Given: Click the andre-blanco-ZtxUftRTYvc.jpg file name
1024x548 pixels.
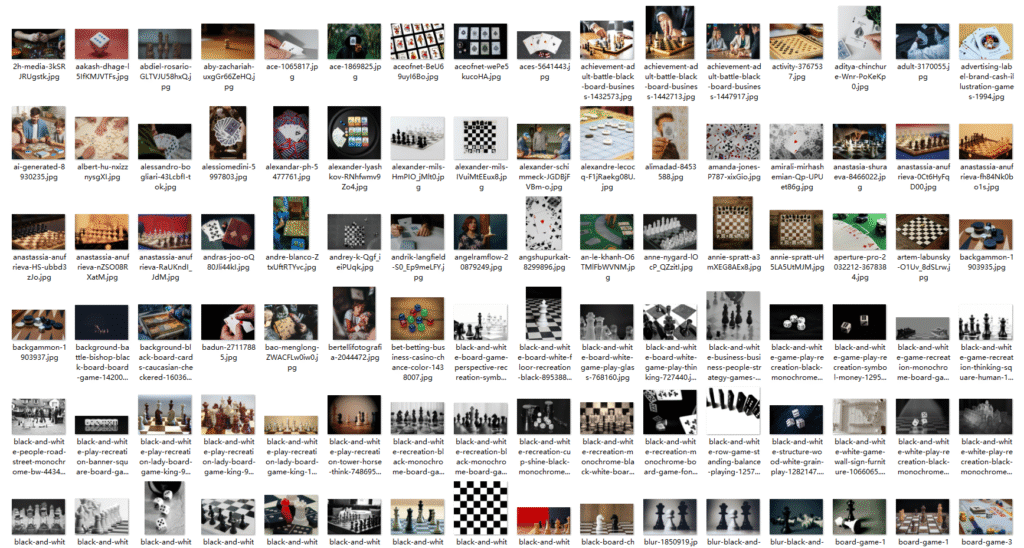Looking at the screenshot, I should tap(291, 262).
